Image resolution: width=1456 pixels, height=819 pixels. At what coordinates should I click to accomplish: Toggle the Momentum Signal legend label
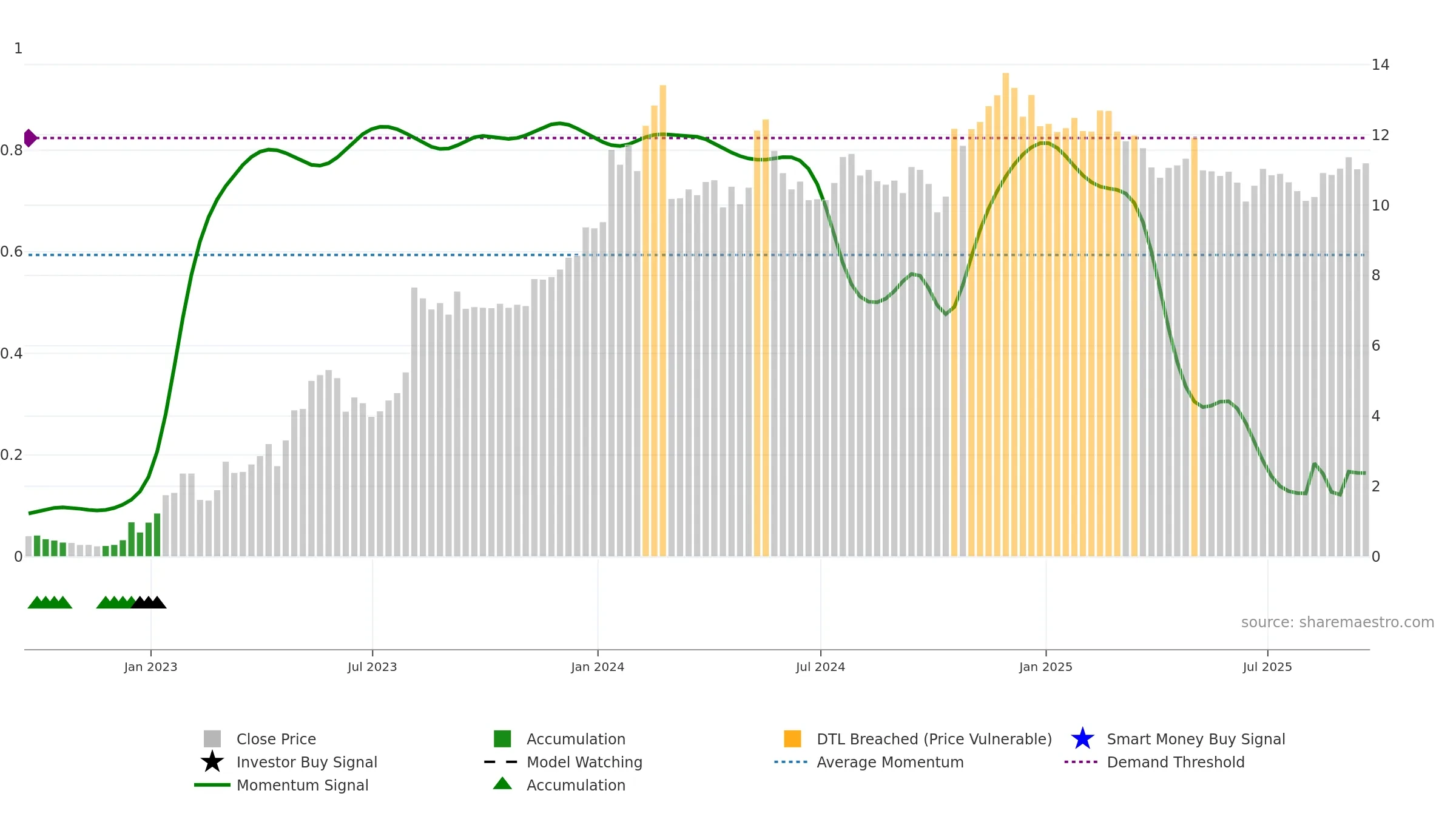coord(303,785)
